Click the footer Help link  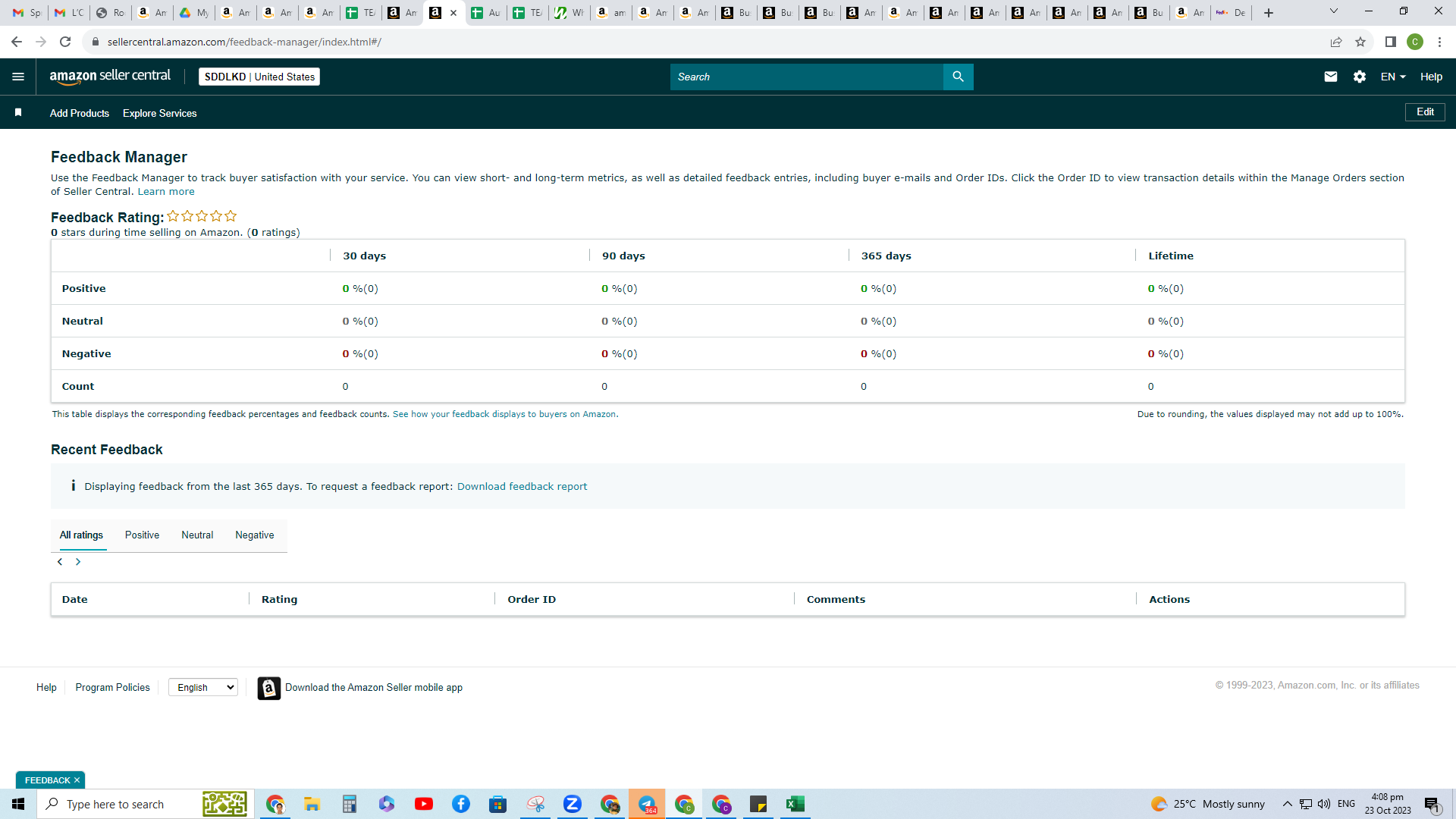[46, 687]
